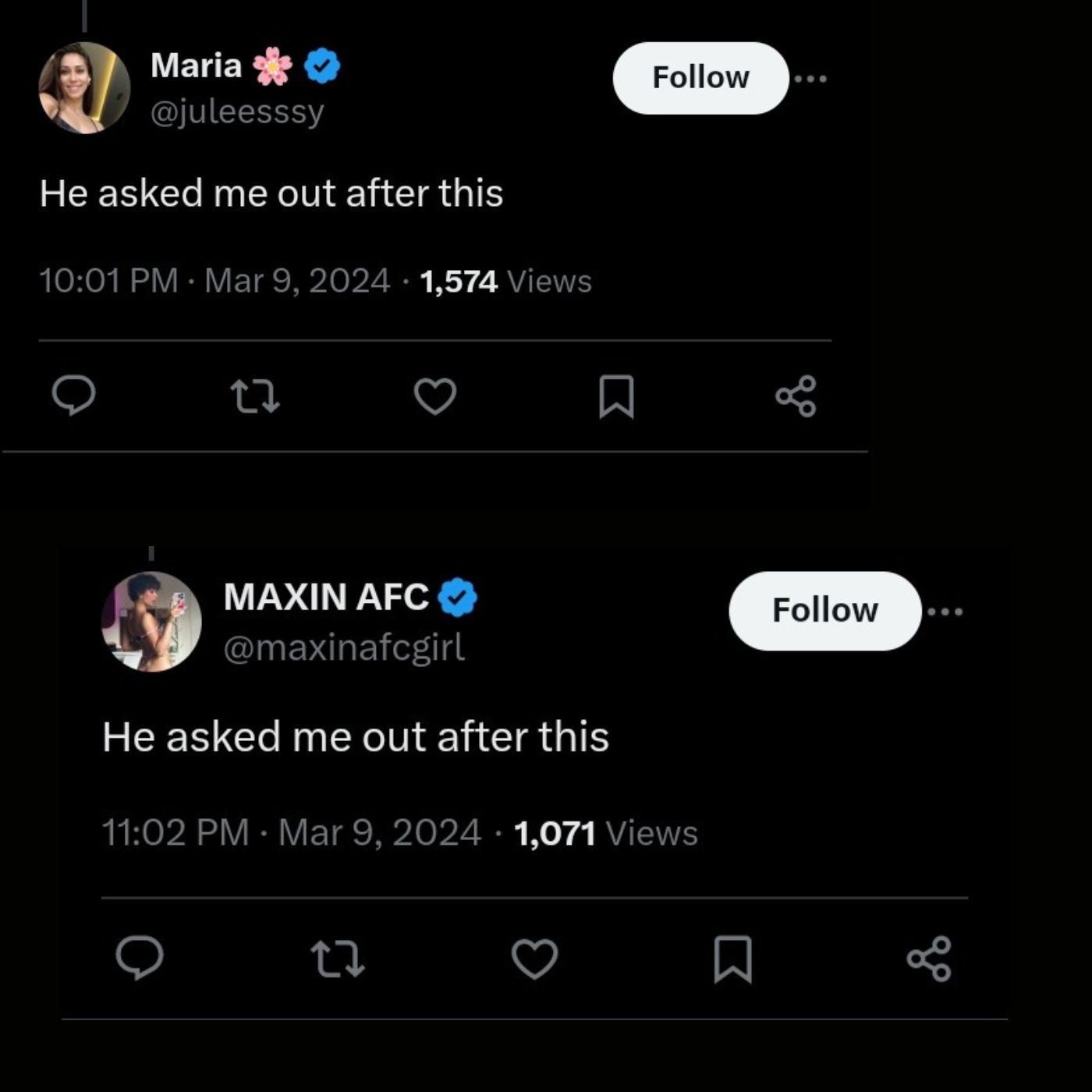This screenshot has height=1092, width=1092.
Task: Open the @juleesssy handle link
Action: (x=236, y=112)
